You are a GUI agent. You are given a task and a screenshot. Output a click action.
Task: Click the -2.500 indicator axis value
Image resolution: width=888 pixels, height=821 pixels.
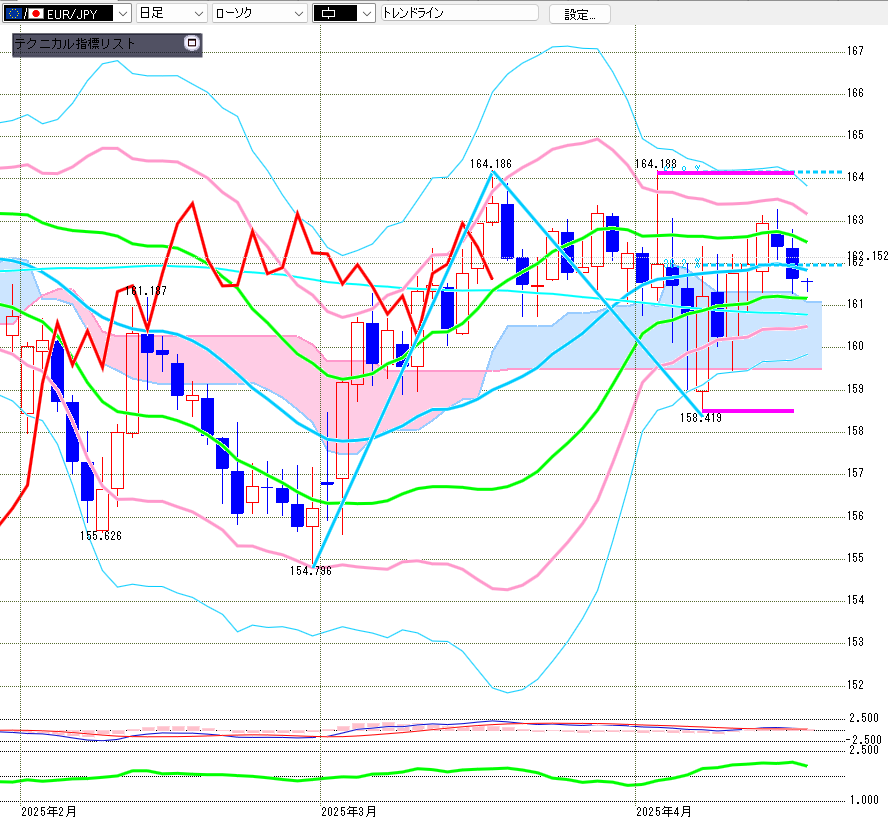(x=864, y=739)
